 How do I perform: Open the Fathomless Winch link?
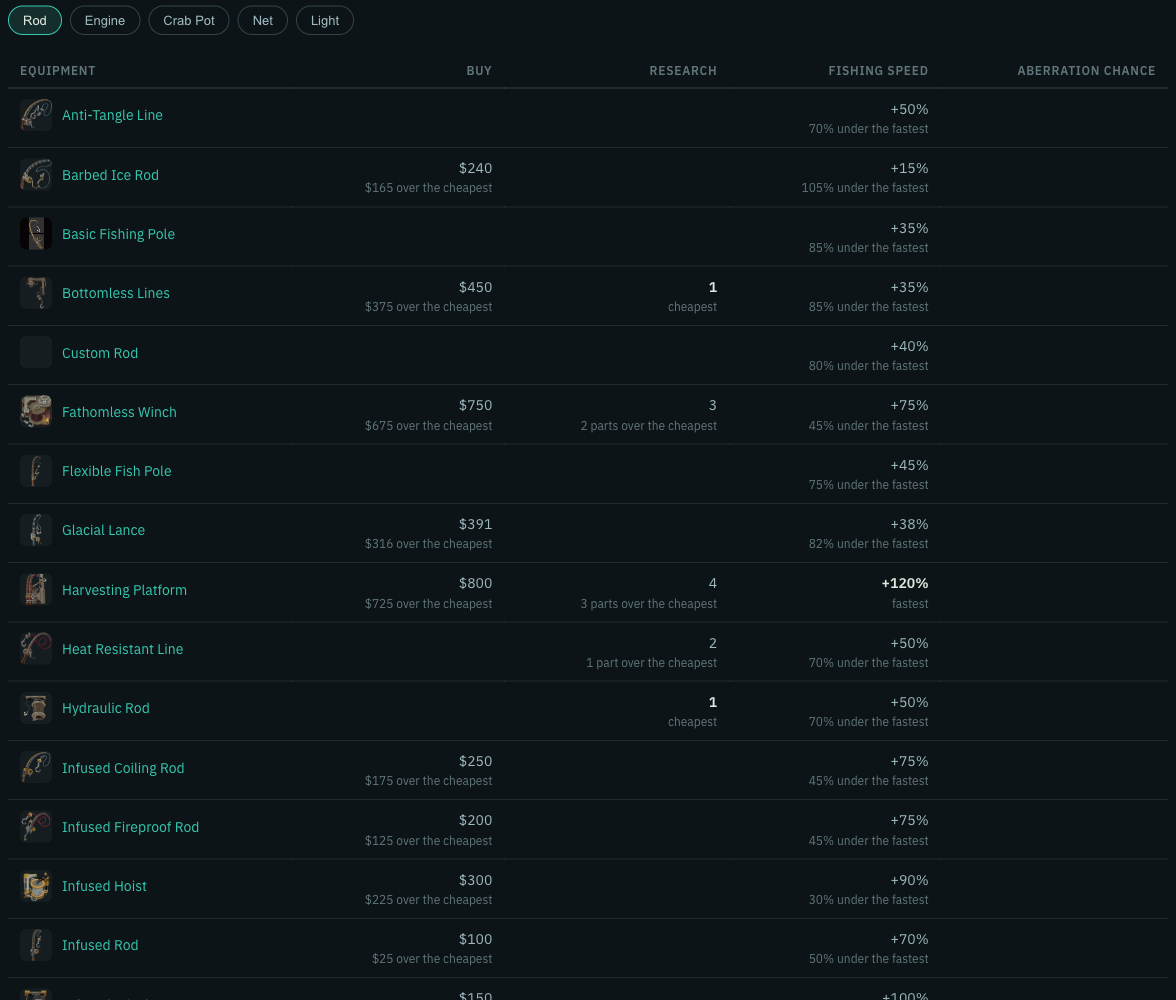[119, 412]
